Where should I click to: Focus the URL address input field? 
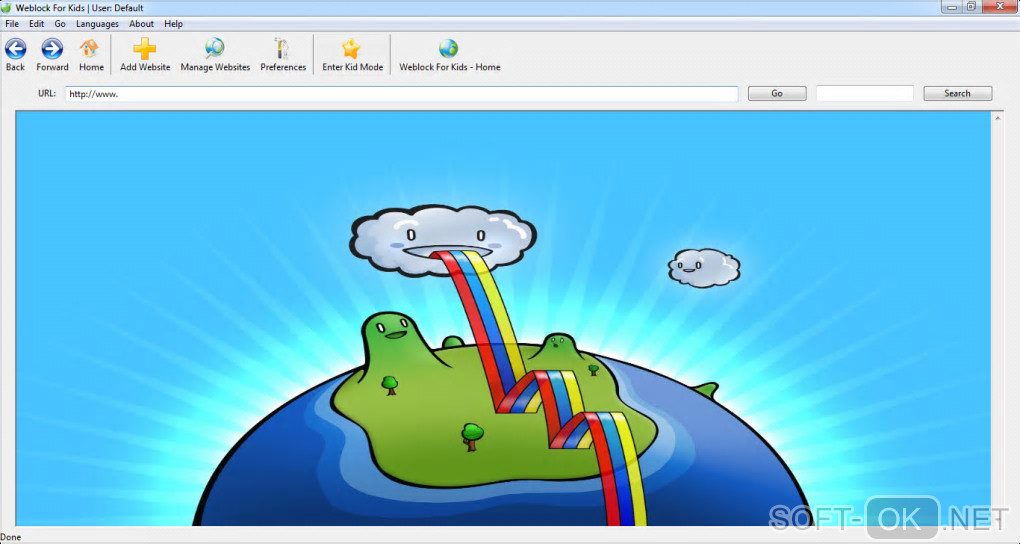tap(401, 94)
